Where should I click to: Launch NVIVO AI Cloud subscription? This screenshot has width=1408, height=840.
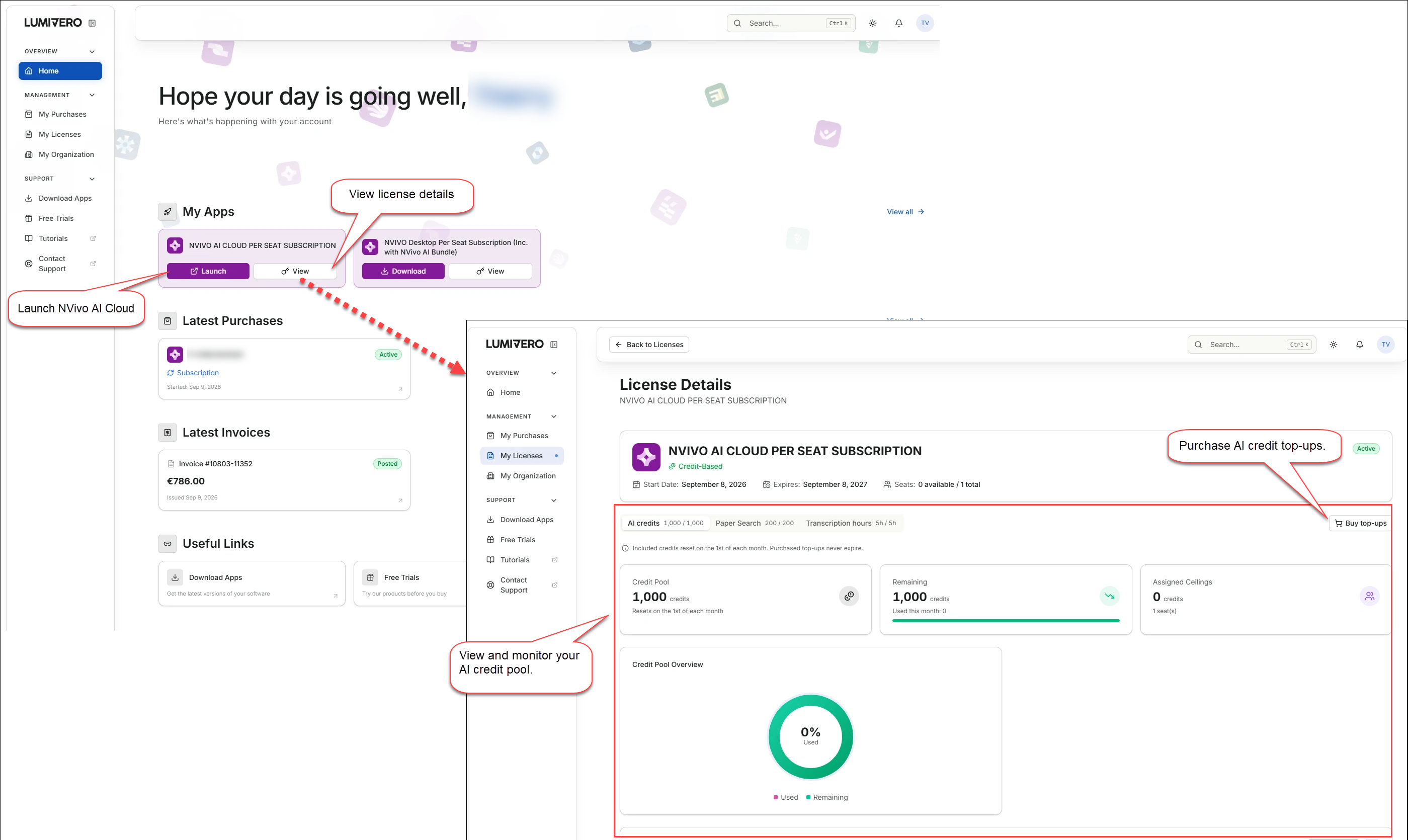[x=208, y=271]
